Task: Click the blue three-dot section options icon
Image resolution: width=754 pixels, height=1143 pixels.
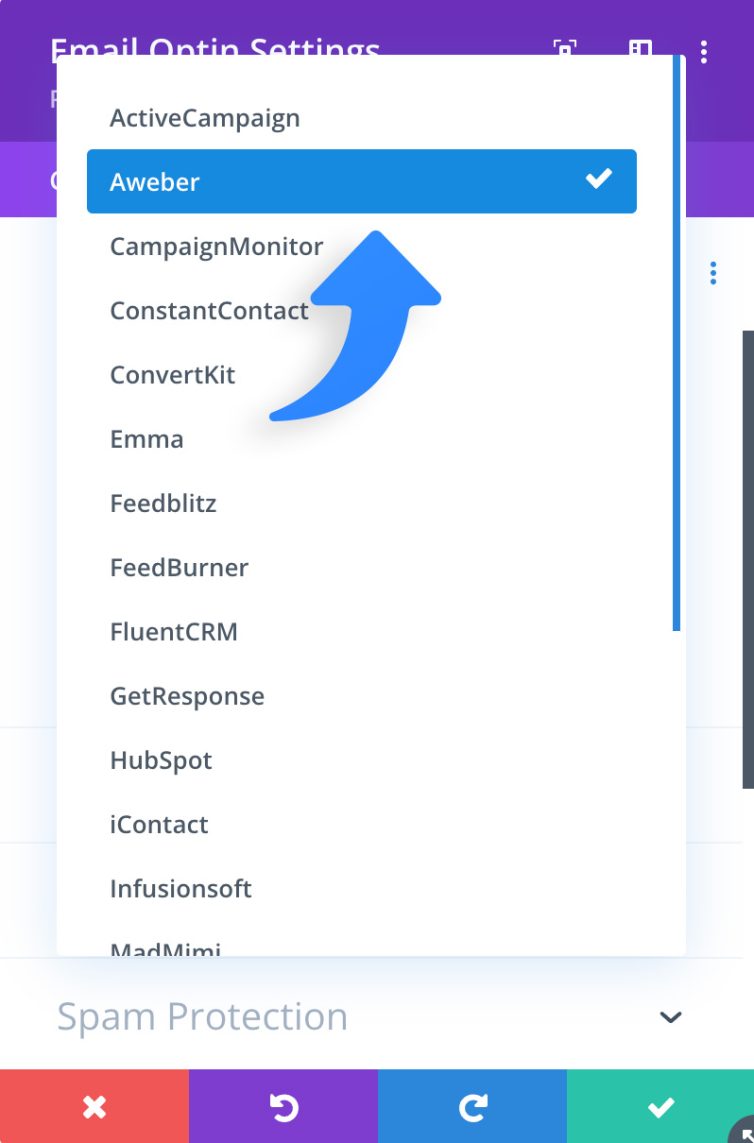Action: pyautogui.click(x=713, y=273)
